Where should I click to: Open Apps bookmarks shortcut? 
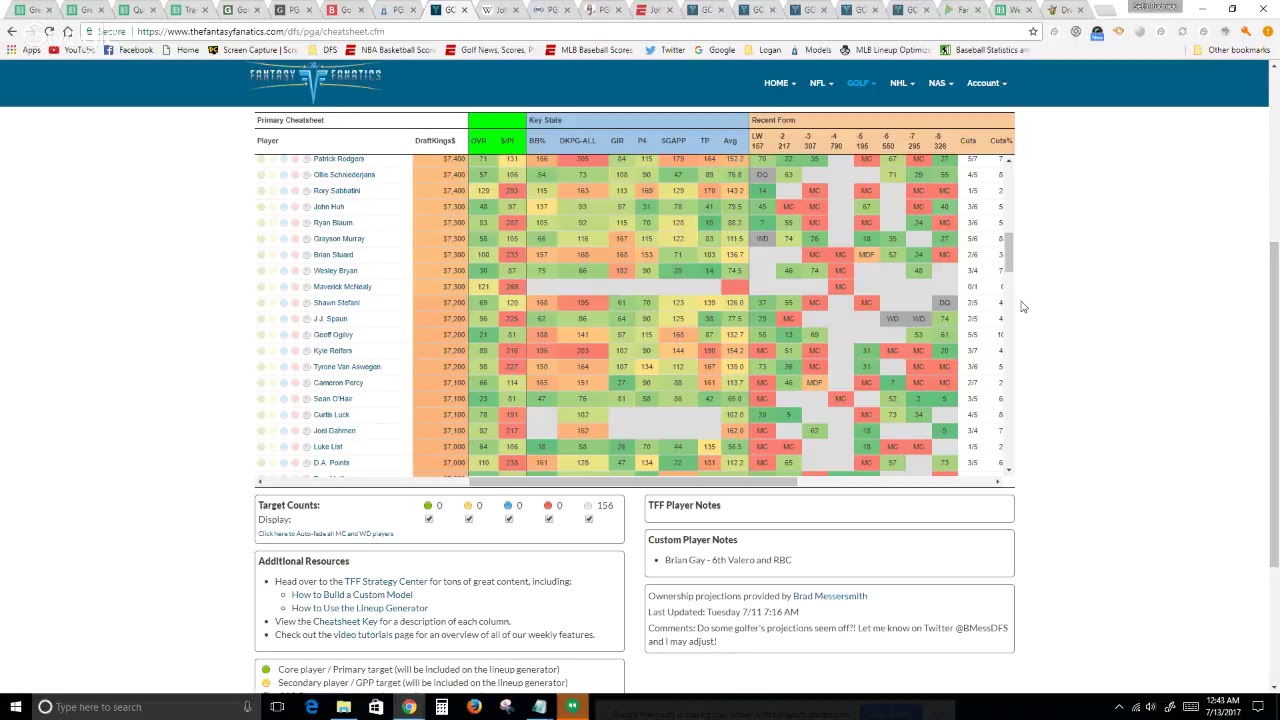[24, 50]
